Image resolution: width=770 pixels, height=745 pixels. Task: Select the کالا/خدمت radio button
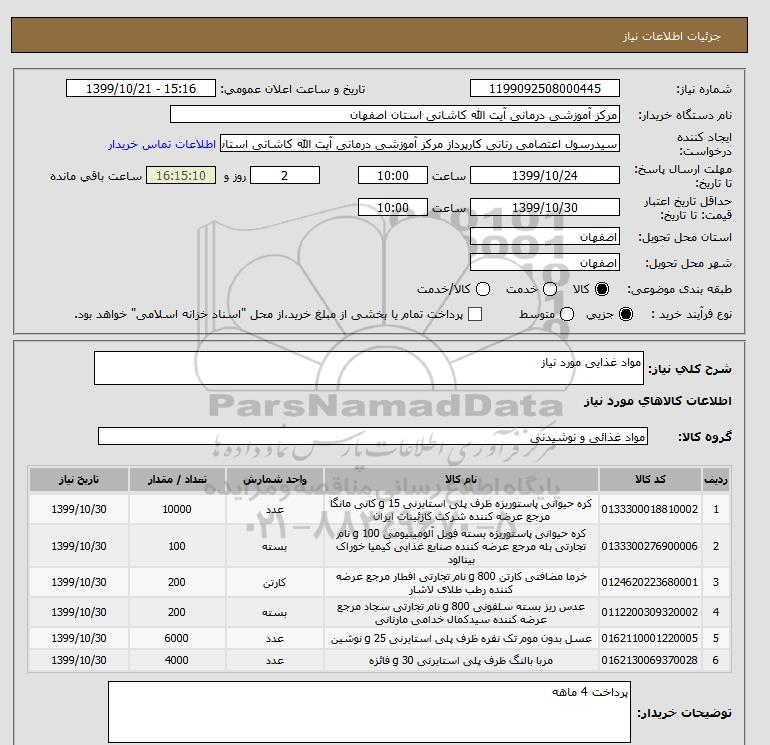[x=483, y=289]
